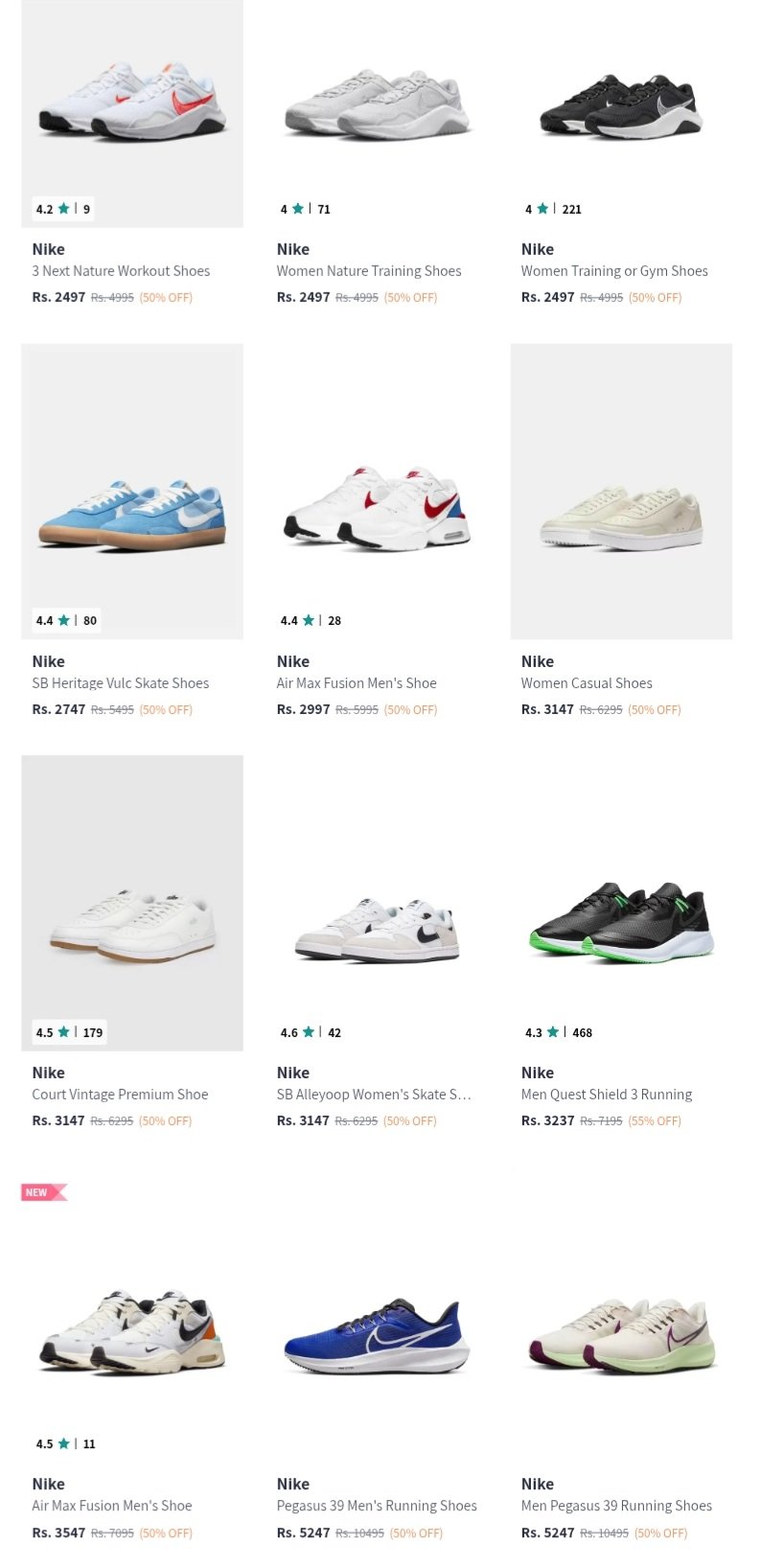The height and width of the screenshot is (1568, 761).
Task: Click the 4.6 rating star on SB Alleyoop
Action: pos(311,1032)
